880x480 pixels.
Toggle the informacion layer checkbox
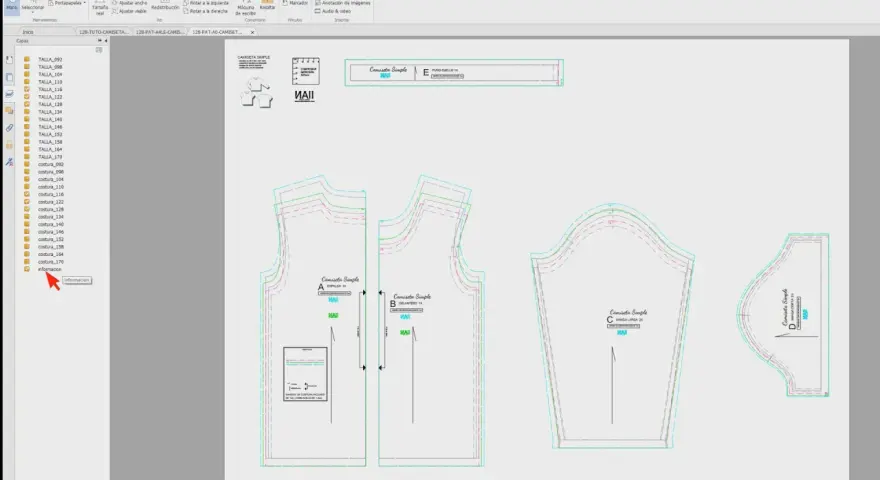click(26, 269)
